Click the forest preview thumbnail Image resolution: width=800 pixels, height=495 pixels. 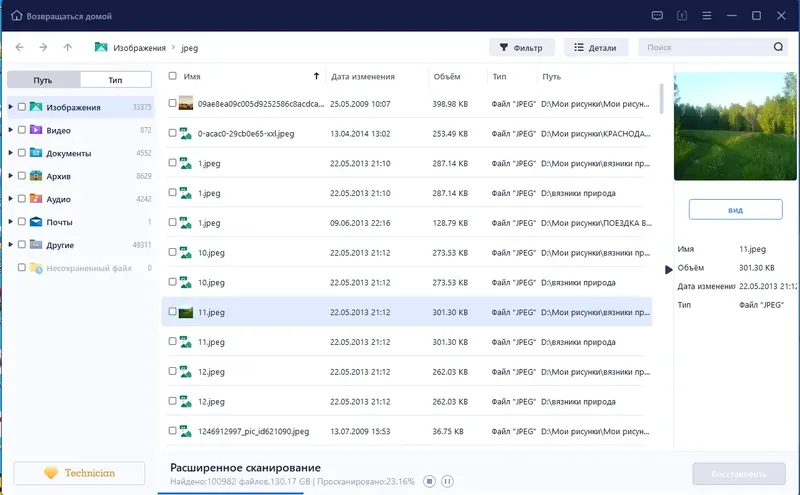[x=735, y=126]
